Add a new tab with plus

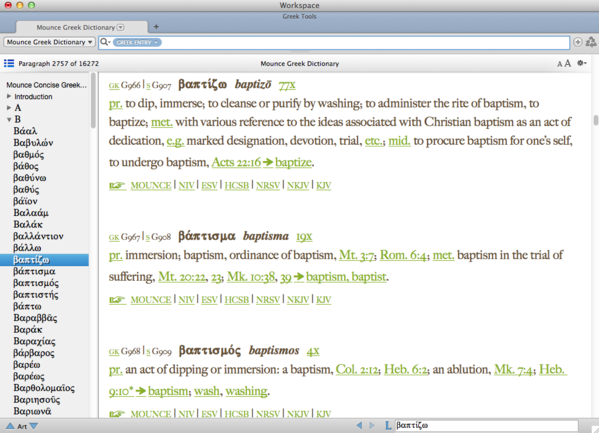click(156, 27)
